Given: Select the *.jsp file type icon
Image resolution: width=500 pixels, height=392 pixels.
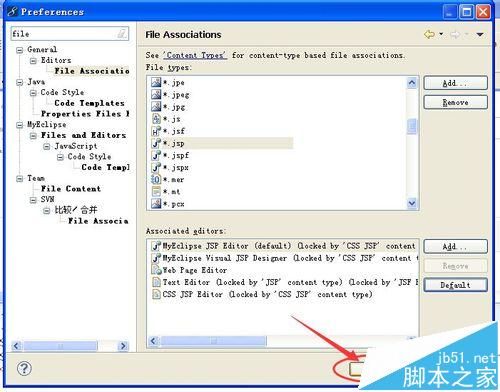Looking at the screenshot, I should pos(156,143).
